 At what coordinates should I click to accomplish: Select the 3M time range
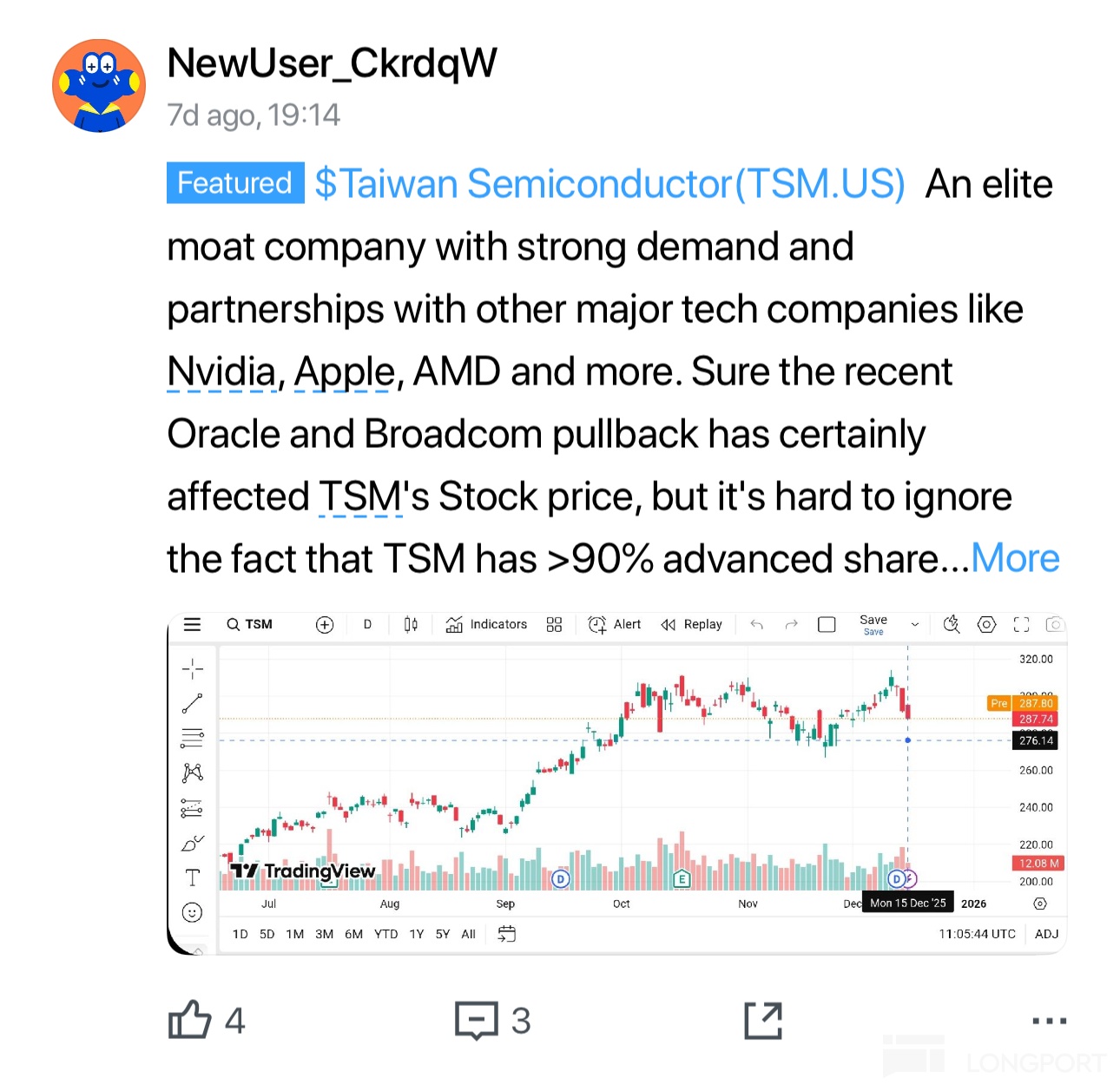[x=324, y=934]
